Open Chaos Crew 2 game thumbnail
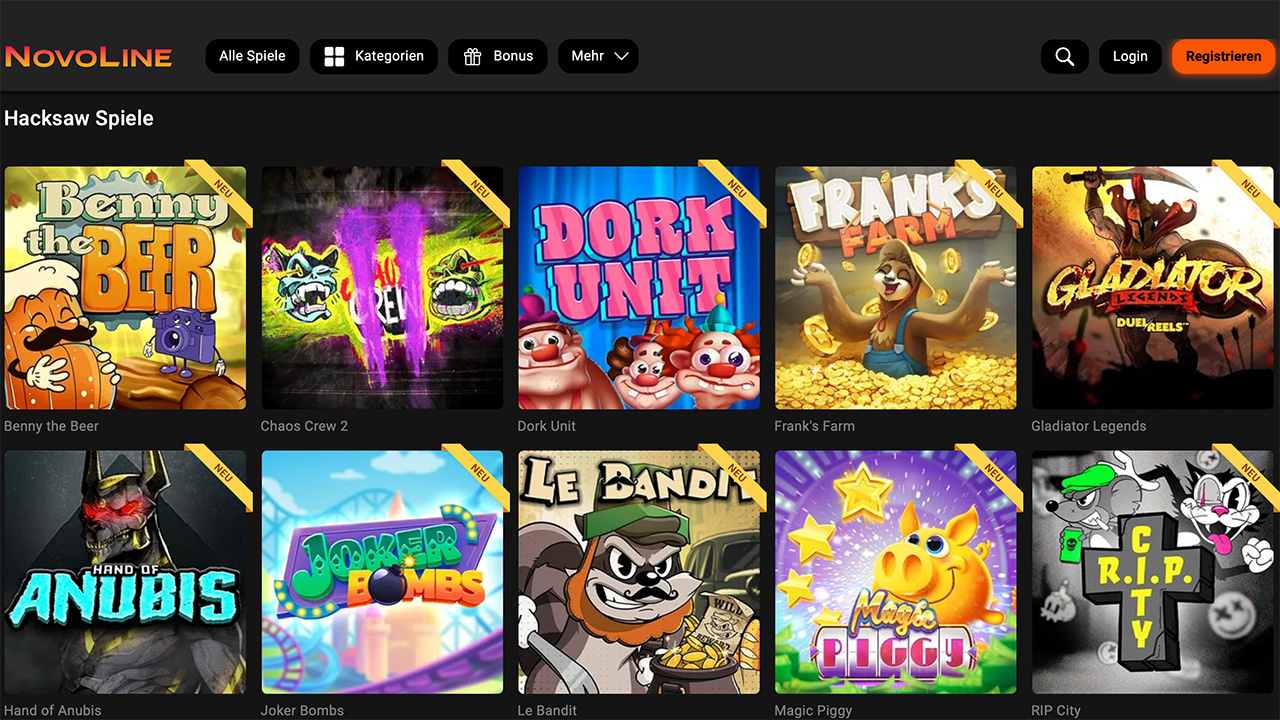Viewport: 1280px width, 720px height. click(x=382, y=288)
